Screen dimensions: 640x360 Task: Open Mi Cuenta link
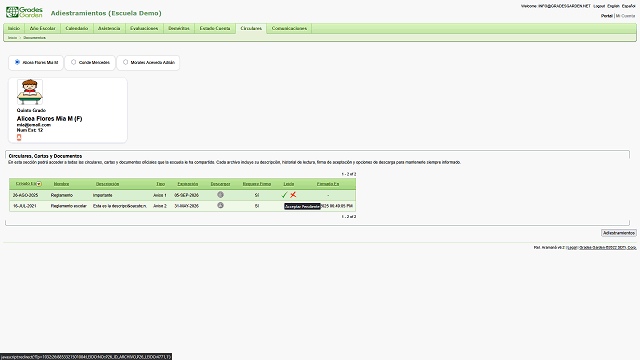[x=625, y=16]
